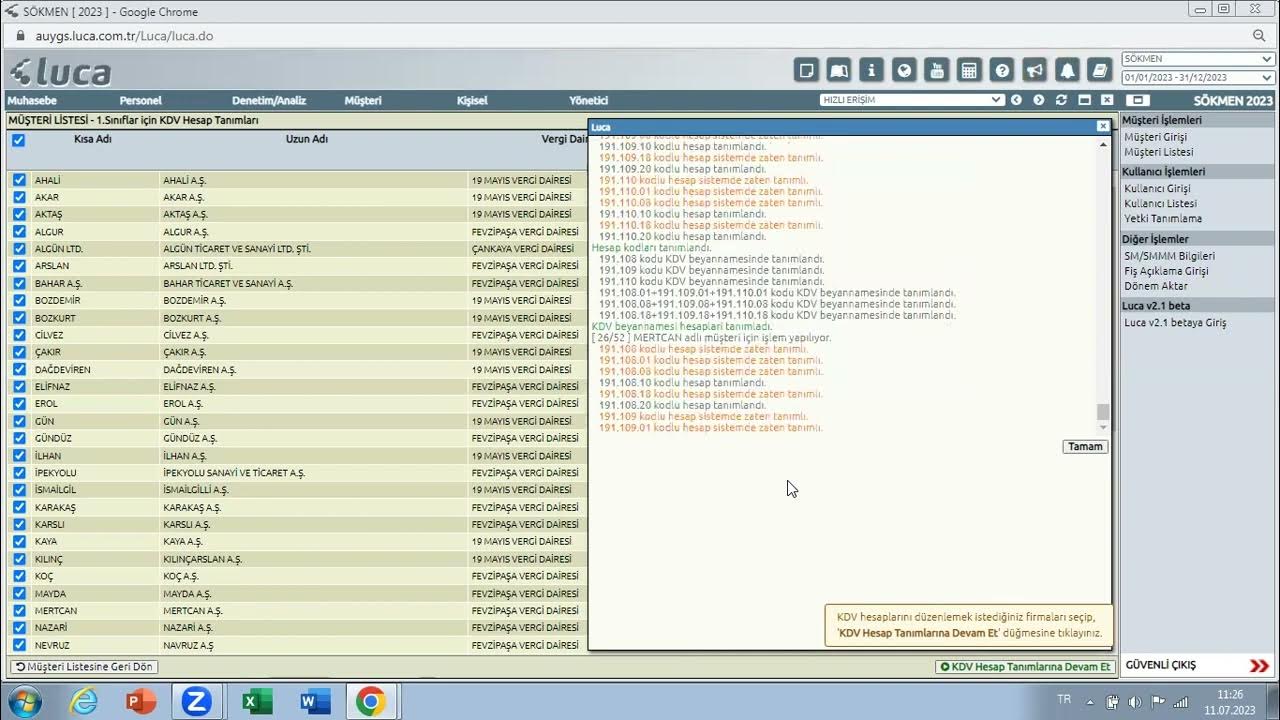Click scroll-up arrow in Luca dialog log

point(1103,144)
